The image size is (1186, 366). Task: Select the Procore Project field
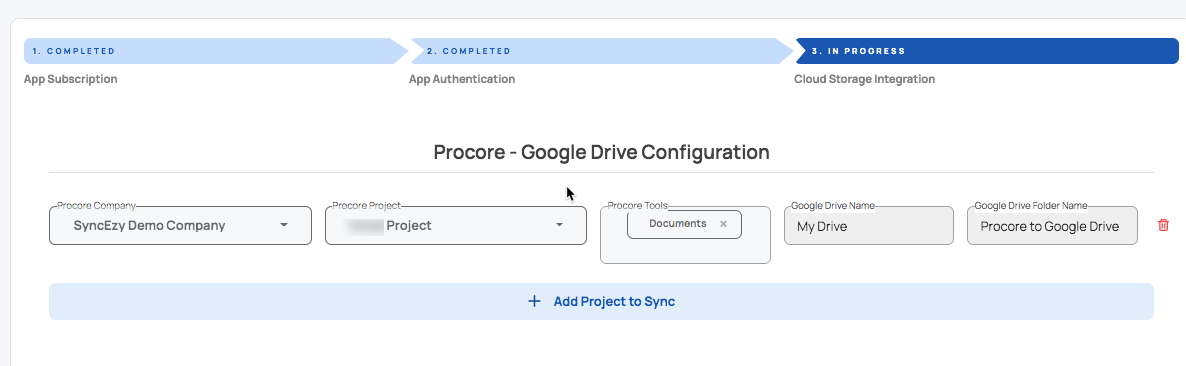coord(455,225)
